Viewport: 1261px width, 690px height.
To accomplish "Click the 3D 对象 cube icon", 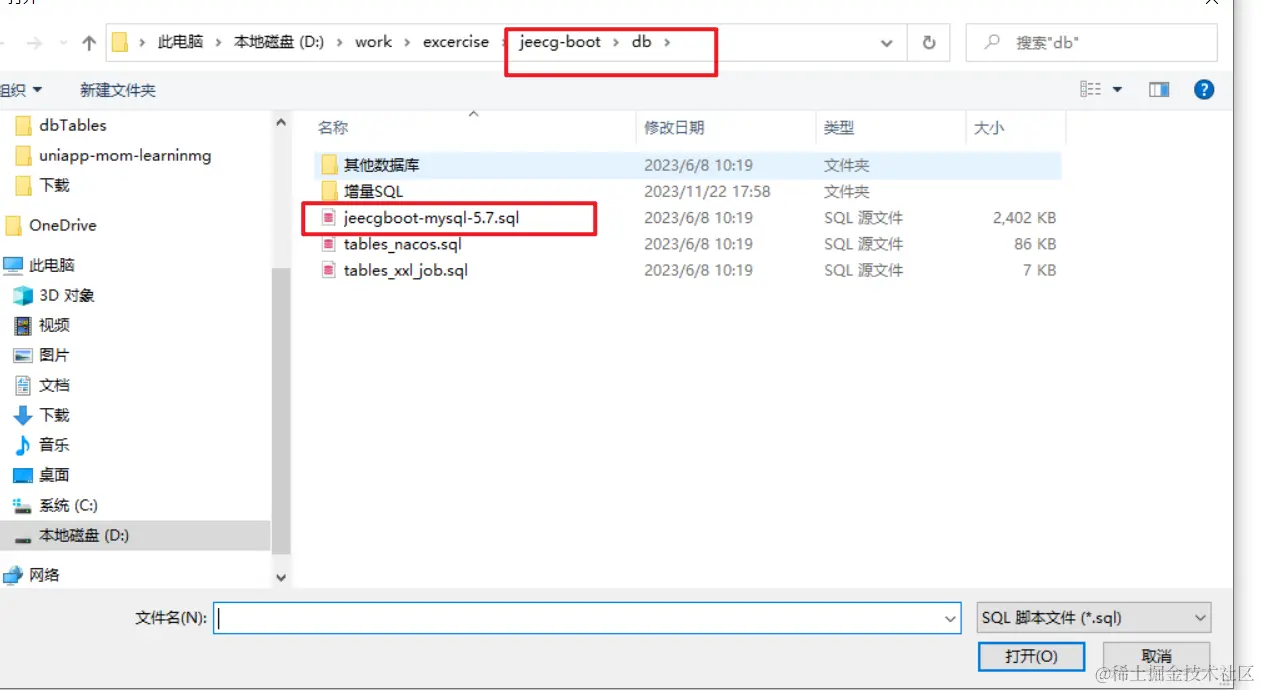I will pos(23,295).
